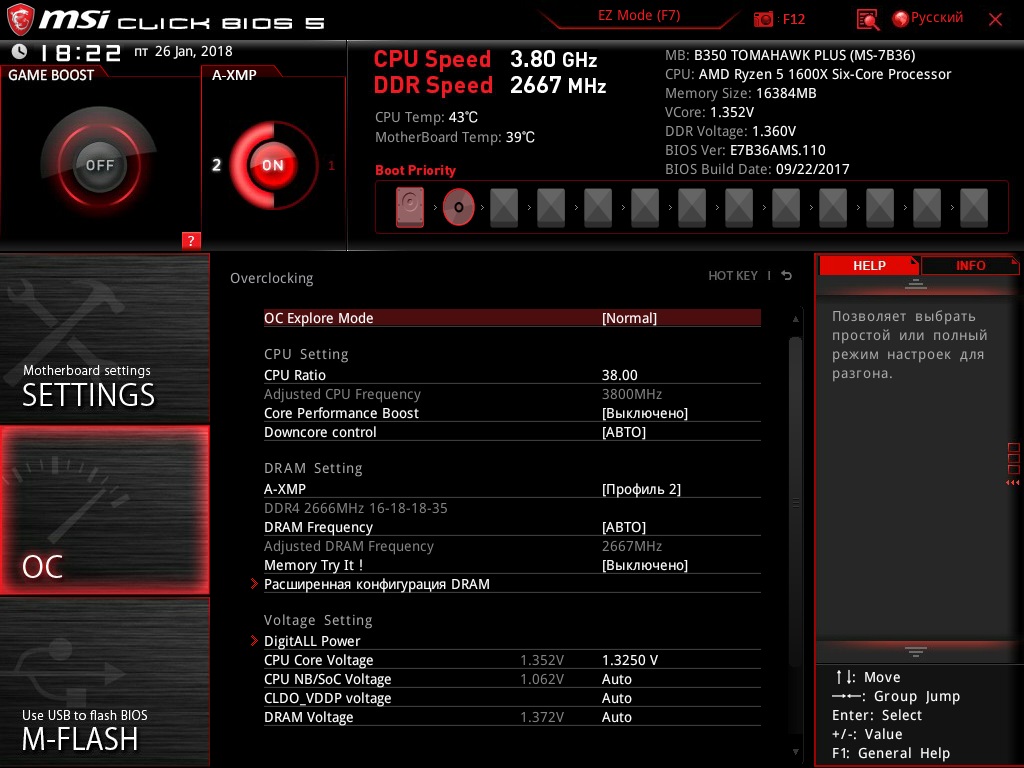This screenshot has width=1024, height=768.
Task: Click the last boot priority slot
Action: click(974, 208)
